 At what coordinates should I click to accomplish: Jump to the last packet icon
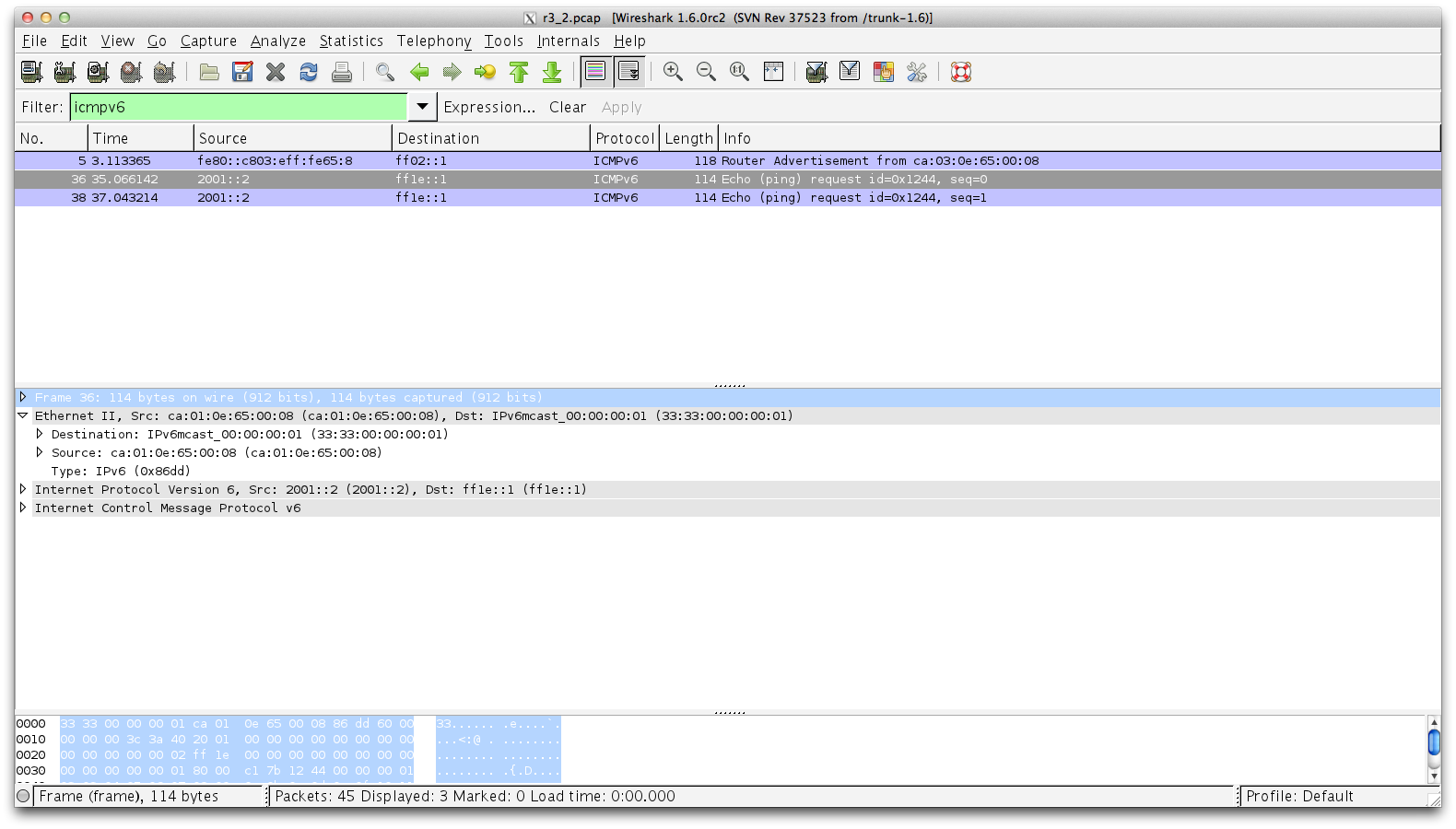[x=552, y=72]
